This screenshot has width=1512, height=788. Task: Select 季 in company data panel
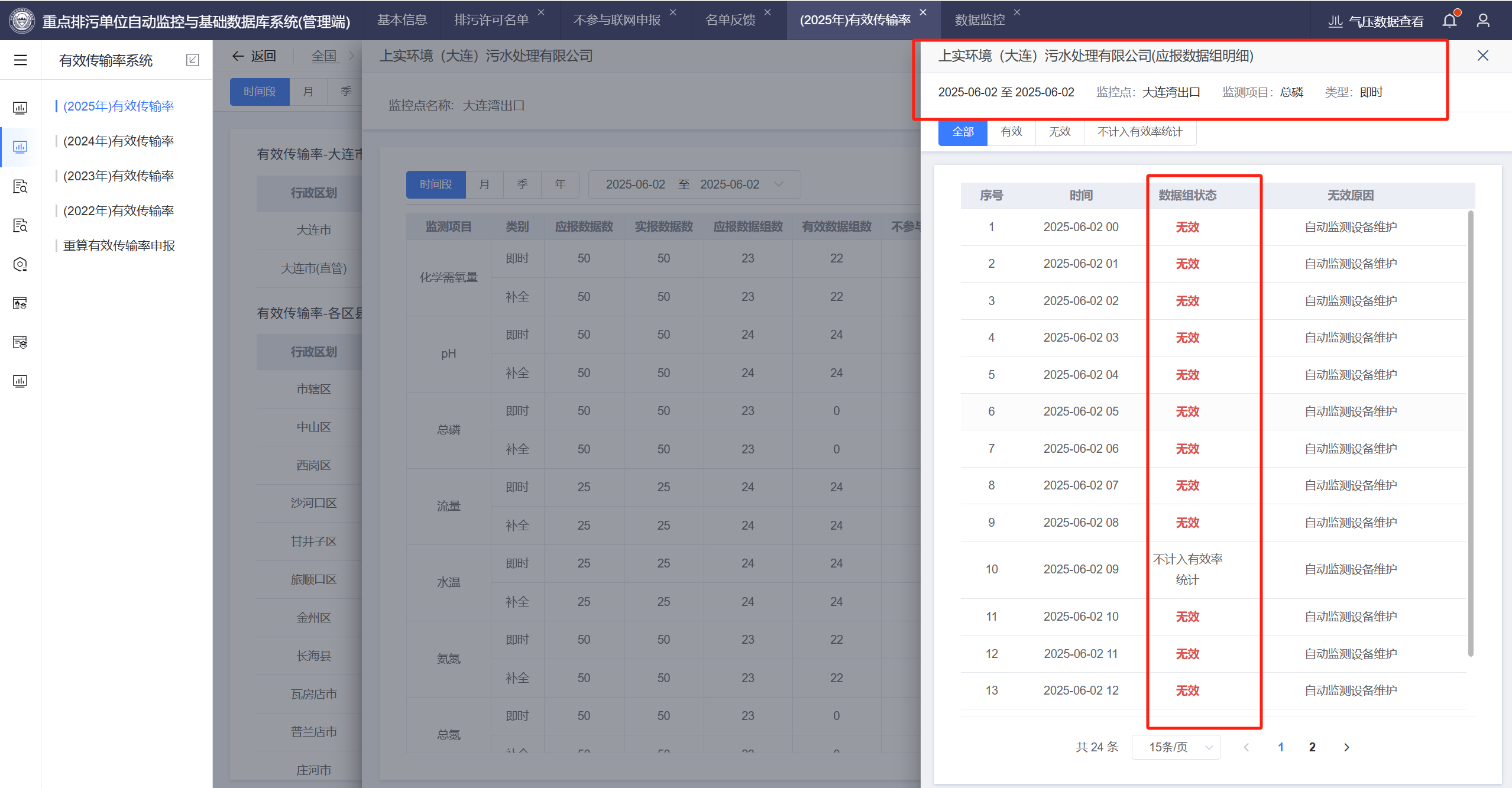522,184
